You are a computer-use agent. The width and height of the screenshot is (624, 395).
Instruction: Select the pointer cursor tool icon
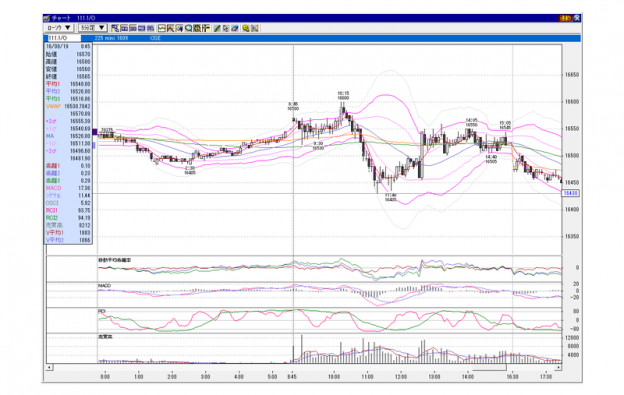click(x=226, y=28)
